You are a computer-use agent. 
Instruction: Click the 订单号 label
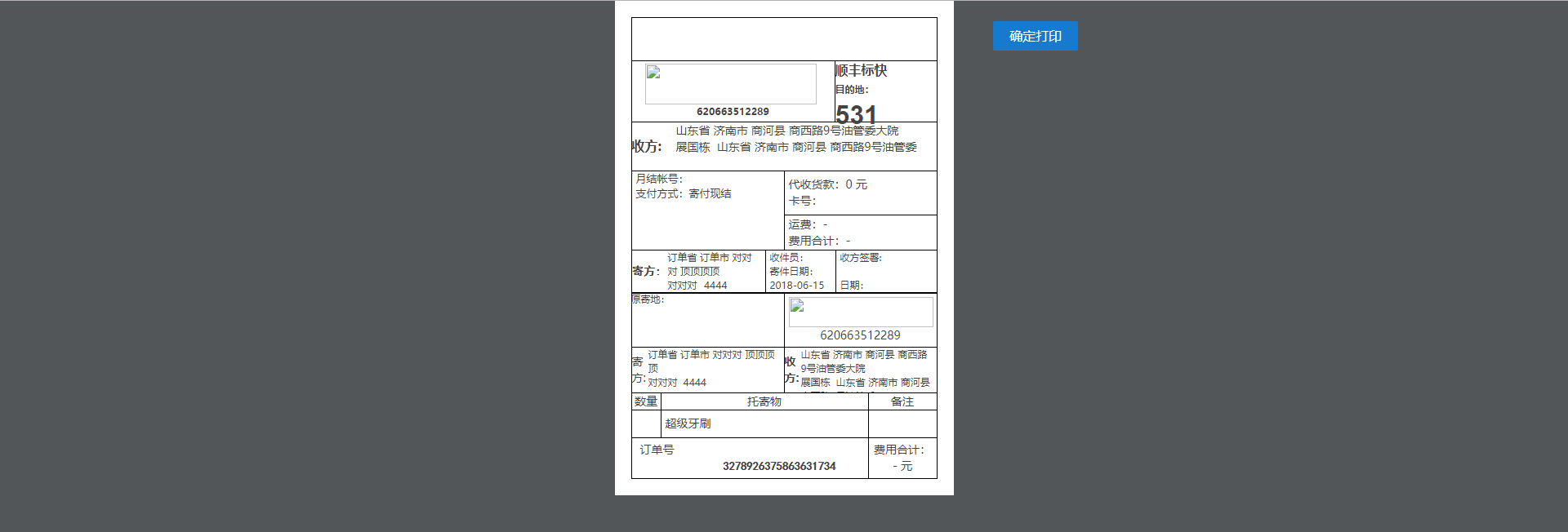click(657, 450)
